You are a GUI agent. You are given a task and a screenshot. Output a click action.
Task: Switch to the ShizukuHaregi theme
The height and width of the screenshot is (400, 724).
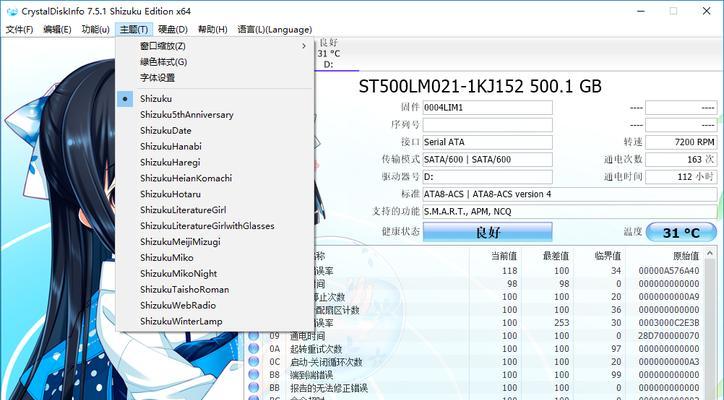pyautogui.click(x=215, y=163)
